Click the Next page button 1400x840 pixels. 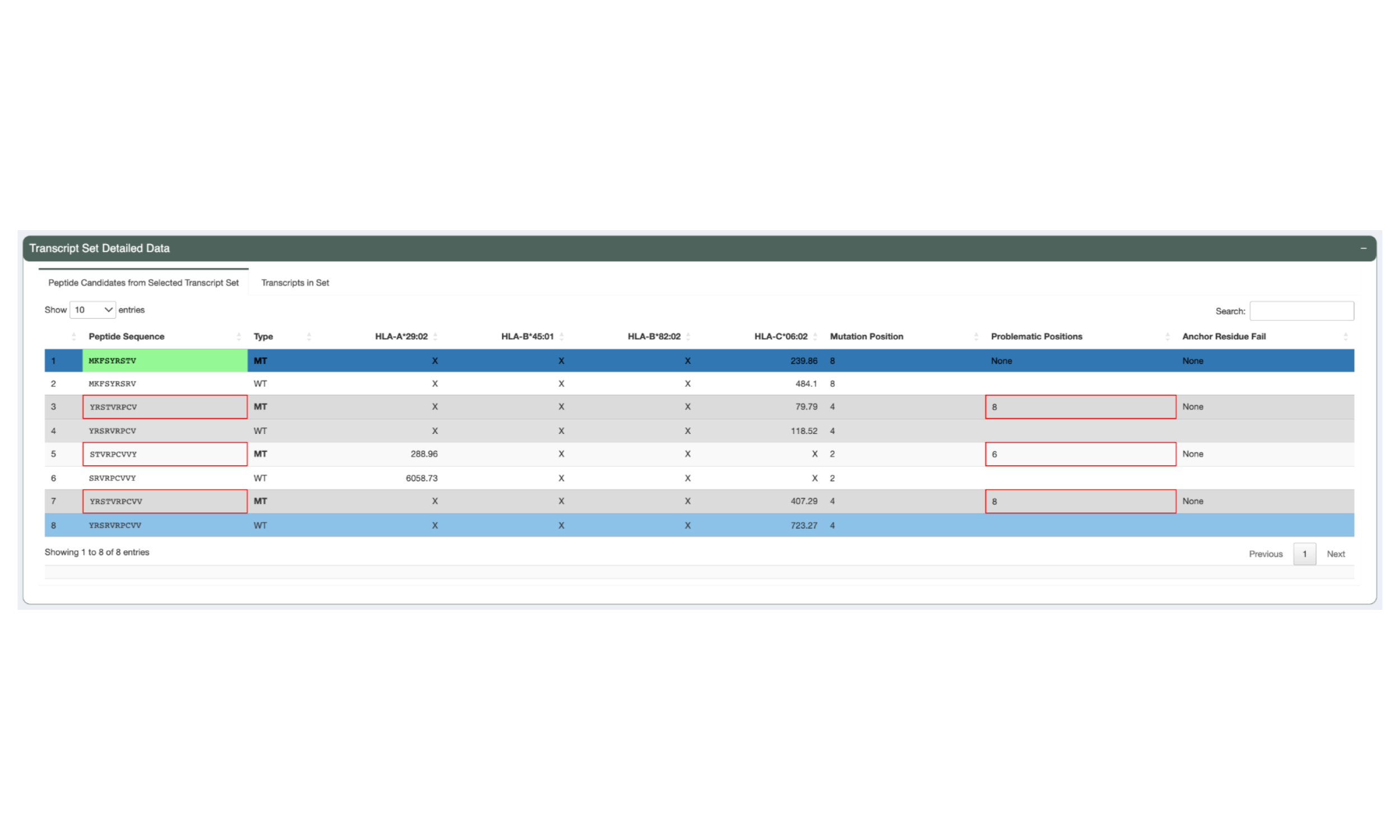pyautogui.click(x=1335, y=552)
